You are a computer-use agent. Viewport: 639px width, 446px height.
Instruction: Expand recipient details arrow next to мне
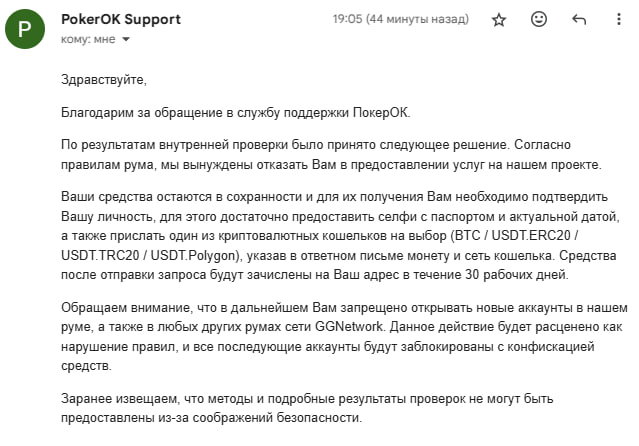[x=127, y=39]
